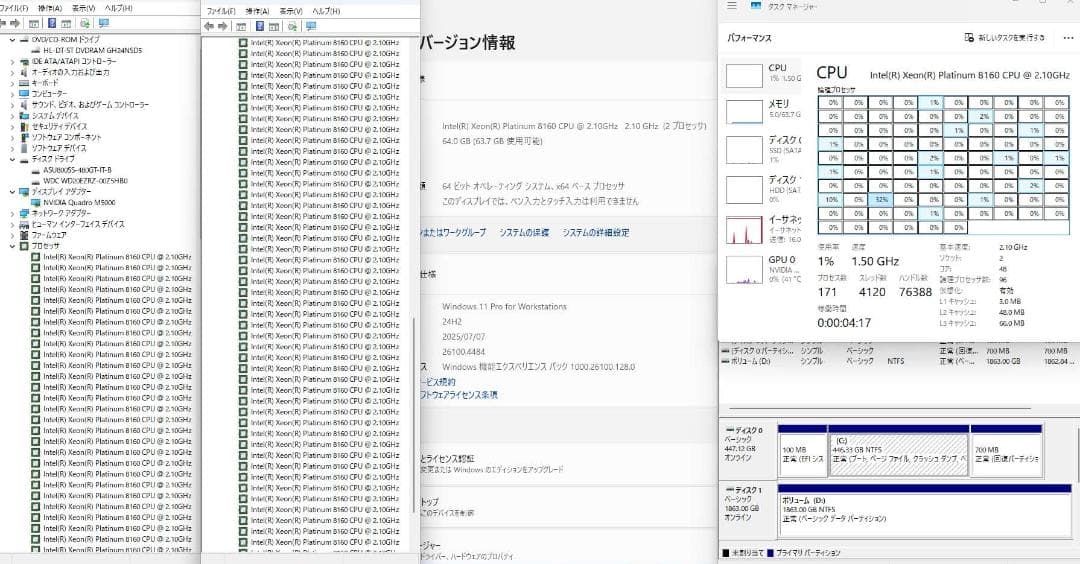
Task: Click scan for hardware changes in left Device Manager
Action: click(x=85, y=23)
